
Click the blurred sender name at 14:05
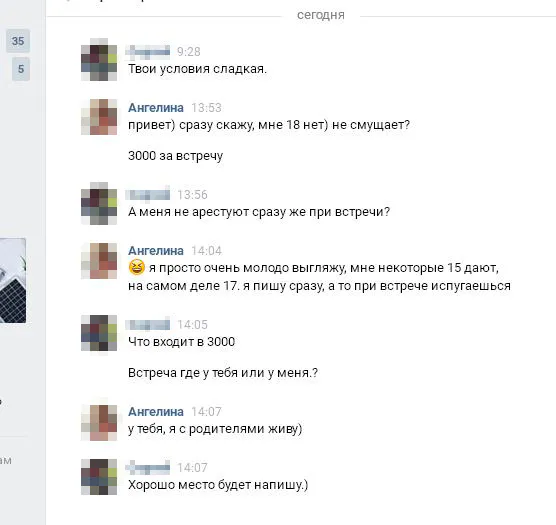point(148,324)
